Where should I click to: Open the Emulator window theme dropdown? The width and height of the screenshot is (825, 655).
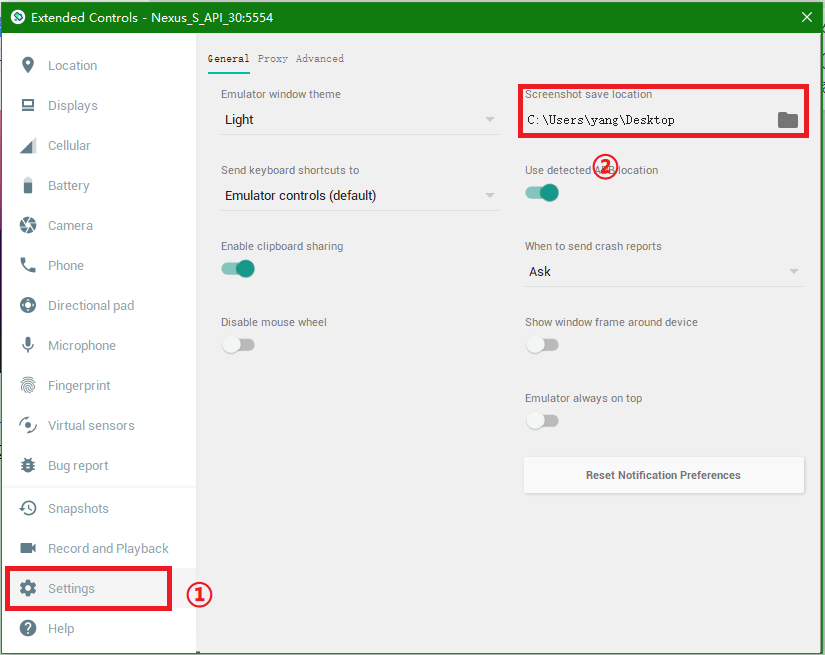point(360,120)
